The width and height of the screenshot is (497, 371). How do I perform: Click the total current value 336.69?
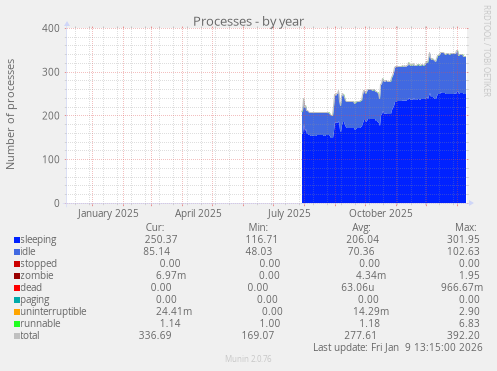[x=155, y=335]
